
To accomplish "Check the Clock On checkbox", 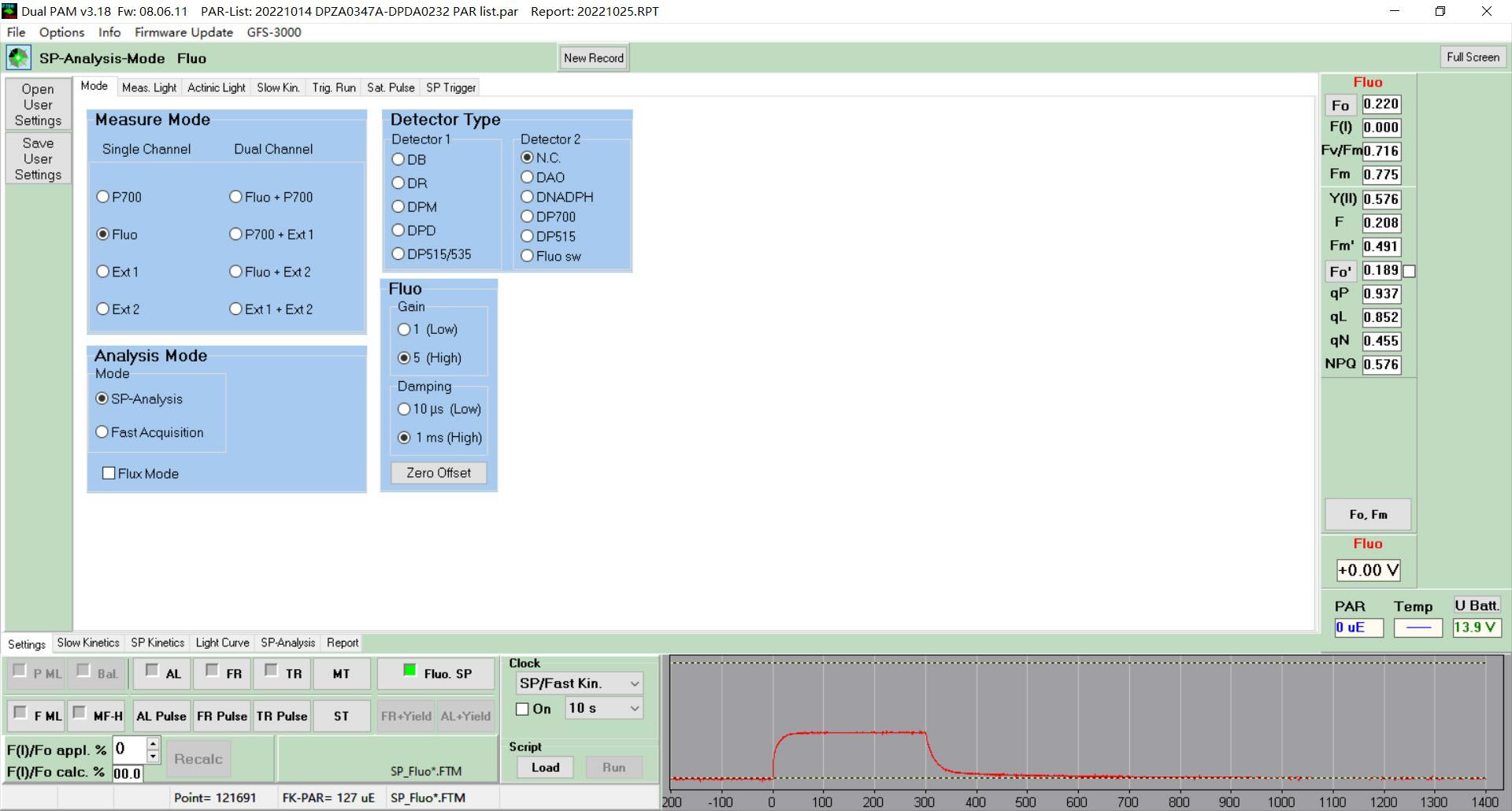I will click(x=522, y=709).
